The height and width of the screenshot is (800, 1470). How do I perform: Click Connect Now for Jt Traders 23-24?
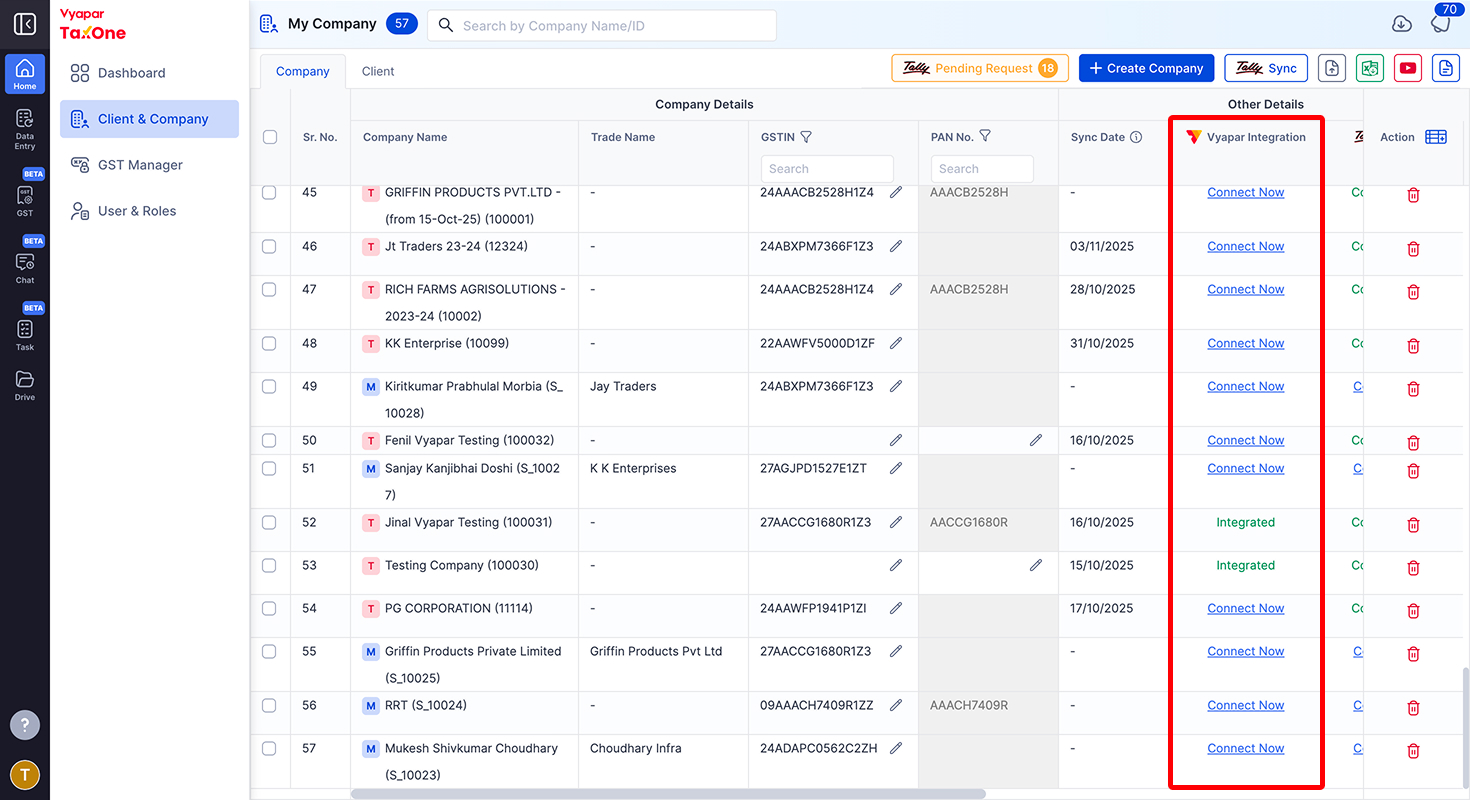[1246, 246]
